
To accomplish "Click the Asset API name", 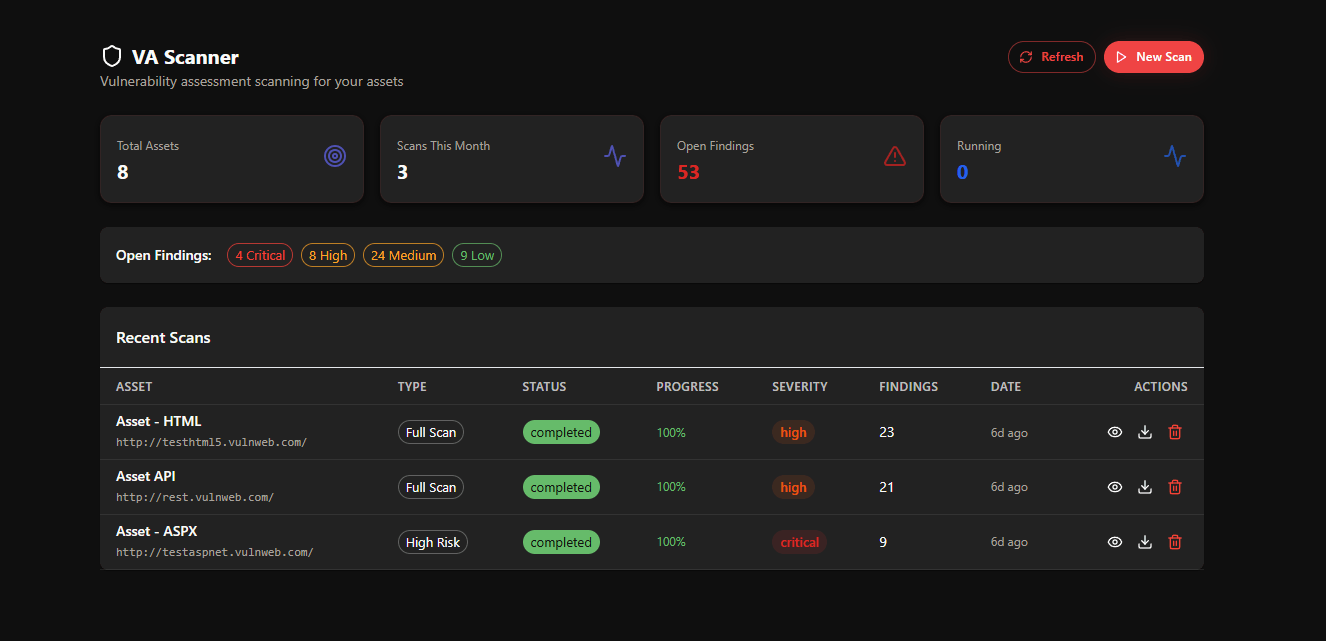I will (146, 476).
